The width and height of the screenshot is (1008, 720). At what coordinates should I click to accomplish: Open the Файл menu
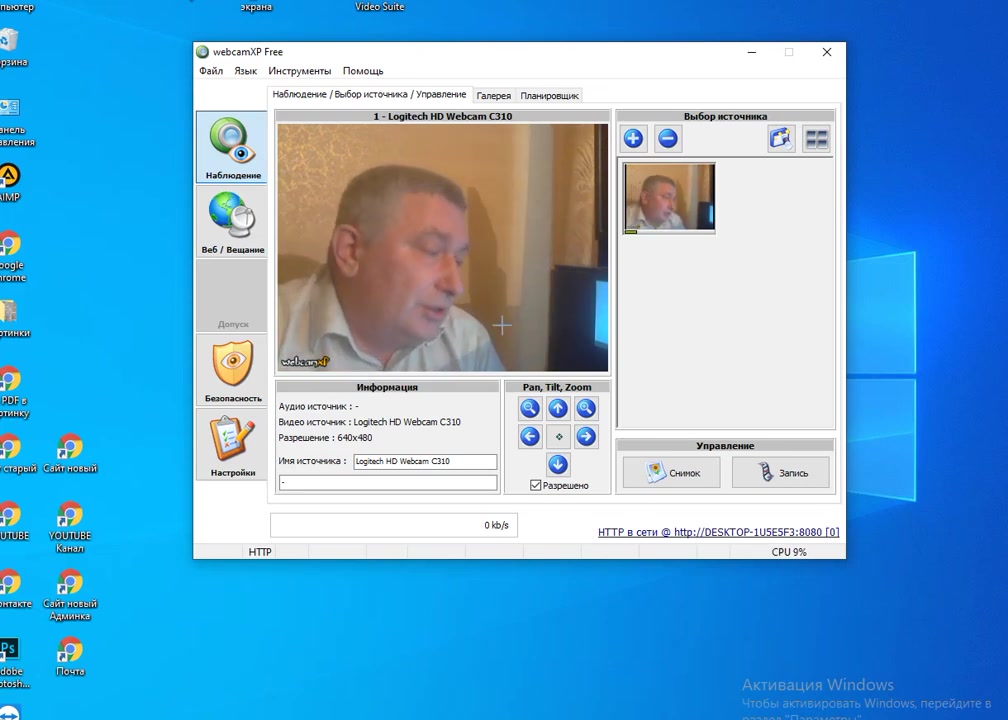[x=211, y=71]
